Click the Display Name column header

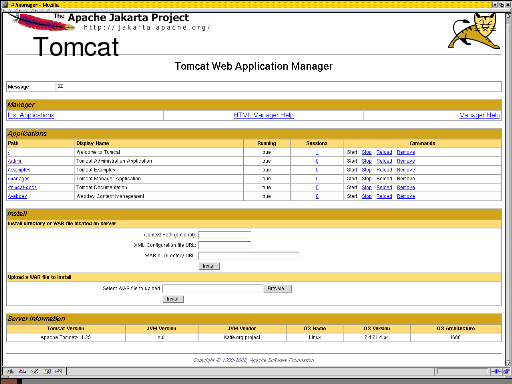pos(159,143)
